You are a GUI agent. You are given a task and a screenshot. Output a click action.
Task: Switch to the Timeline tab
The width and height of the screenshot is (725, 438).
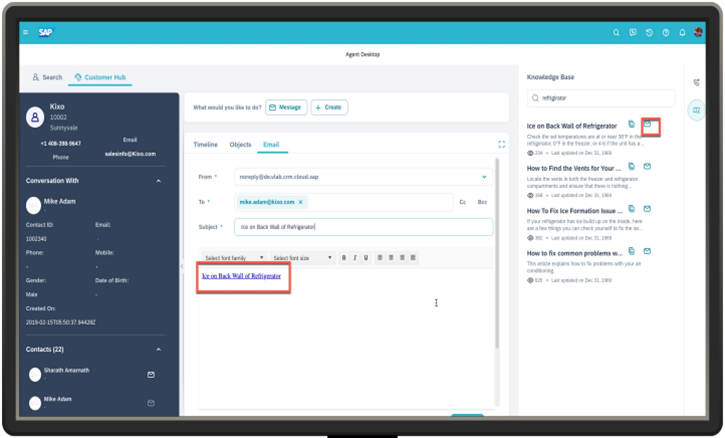coord(205,145)
